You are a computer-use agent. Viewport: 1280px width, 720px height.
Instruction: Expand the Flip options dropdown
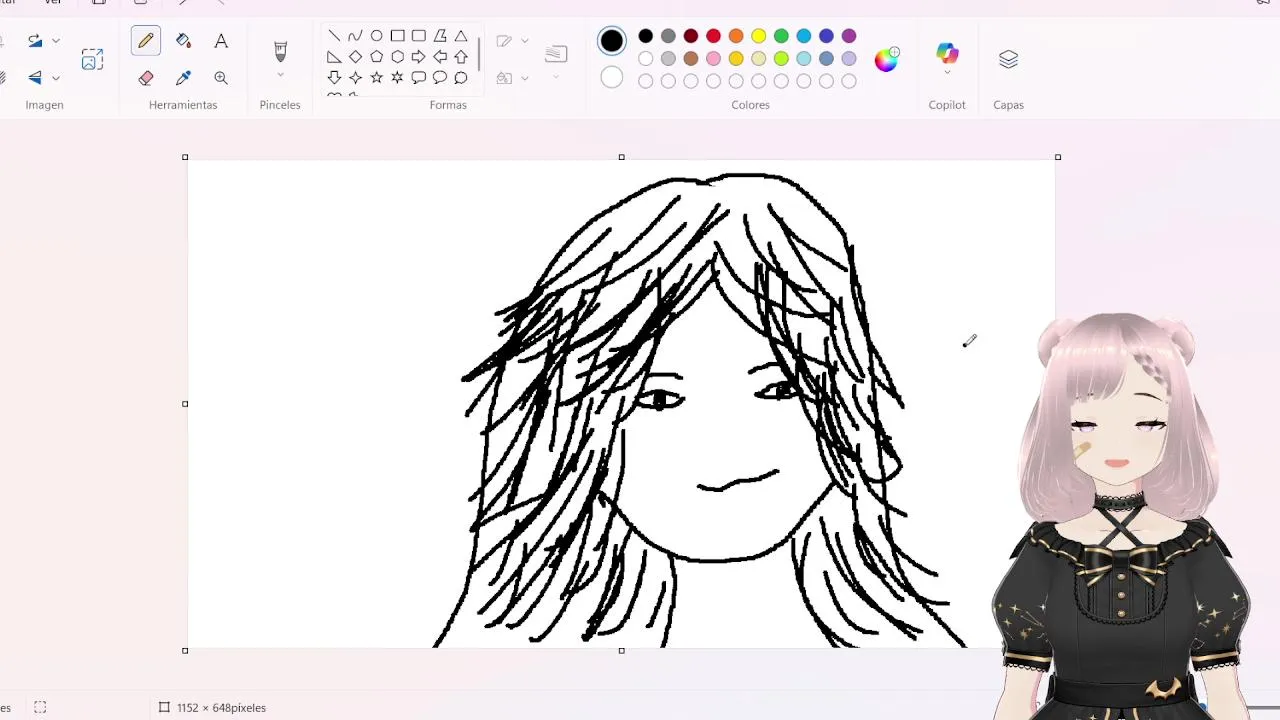(x=56, y=78)
